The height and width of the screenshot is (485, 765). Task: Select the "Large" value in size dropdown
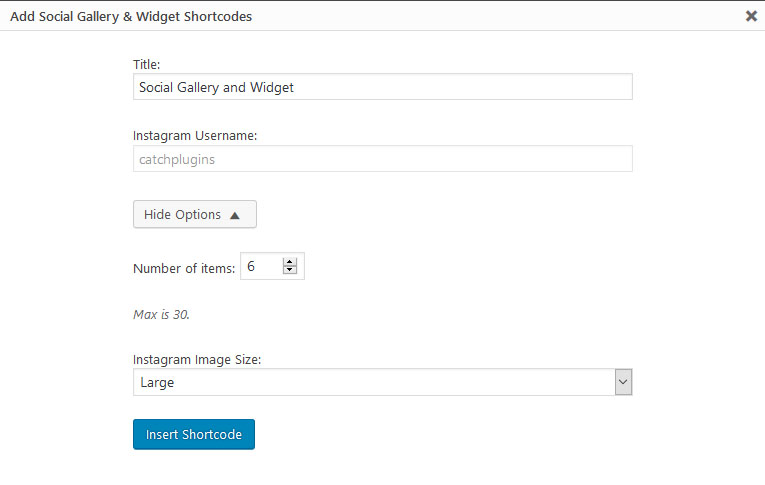(x=158, y=382)
